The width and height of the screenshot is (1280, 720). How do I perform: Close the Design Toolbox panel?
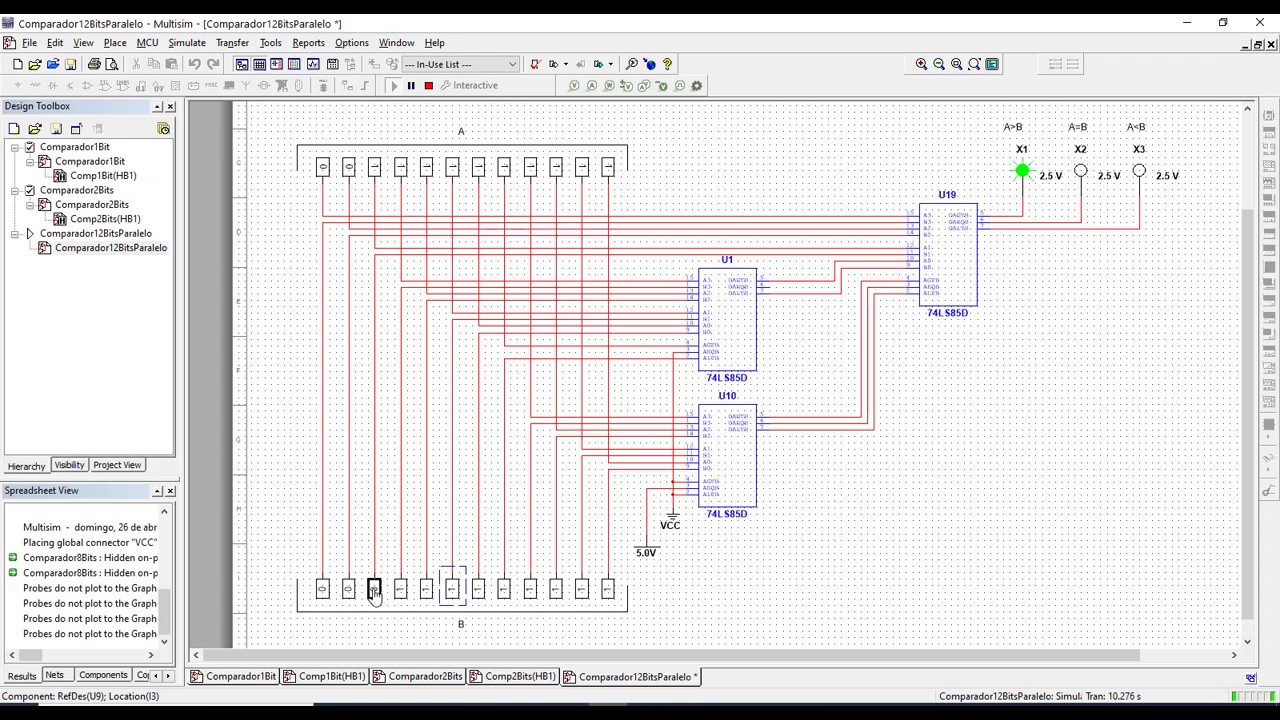(170, 107)
